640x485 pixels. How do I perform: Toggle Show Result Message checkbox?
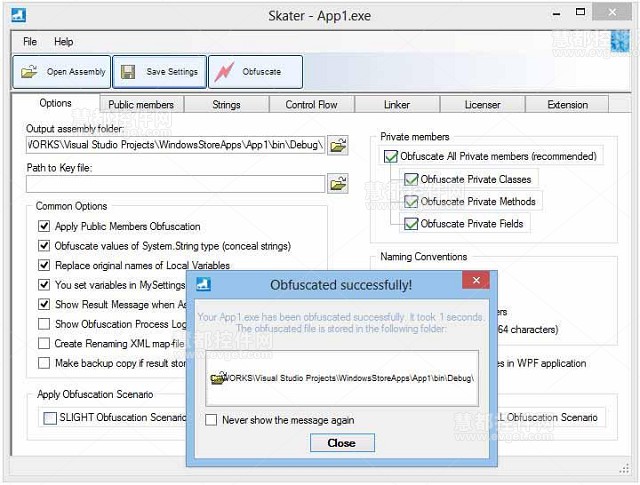tap(44, 304)
